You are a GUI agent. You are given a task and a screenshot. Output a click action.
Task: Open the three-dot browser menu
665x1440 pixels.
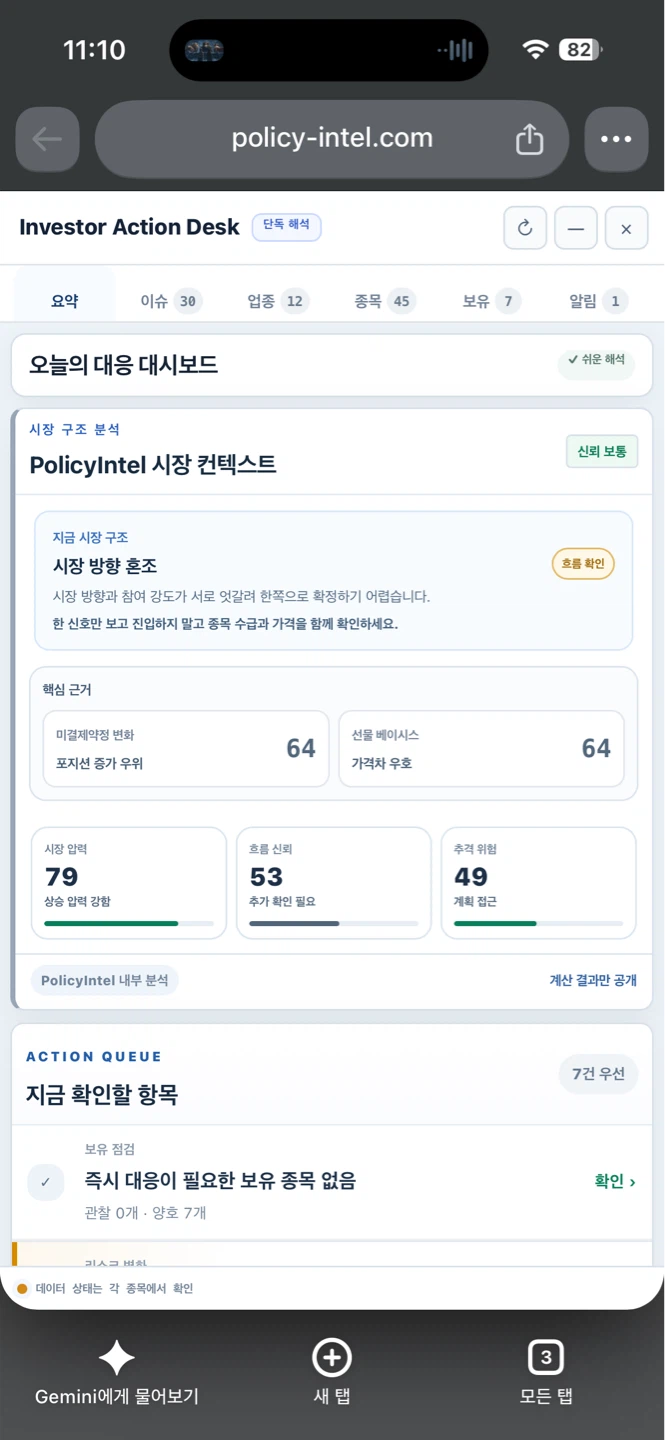pos(616,139)
